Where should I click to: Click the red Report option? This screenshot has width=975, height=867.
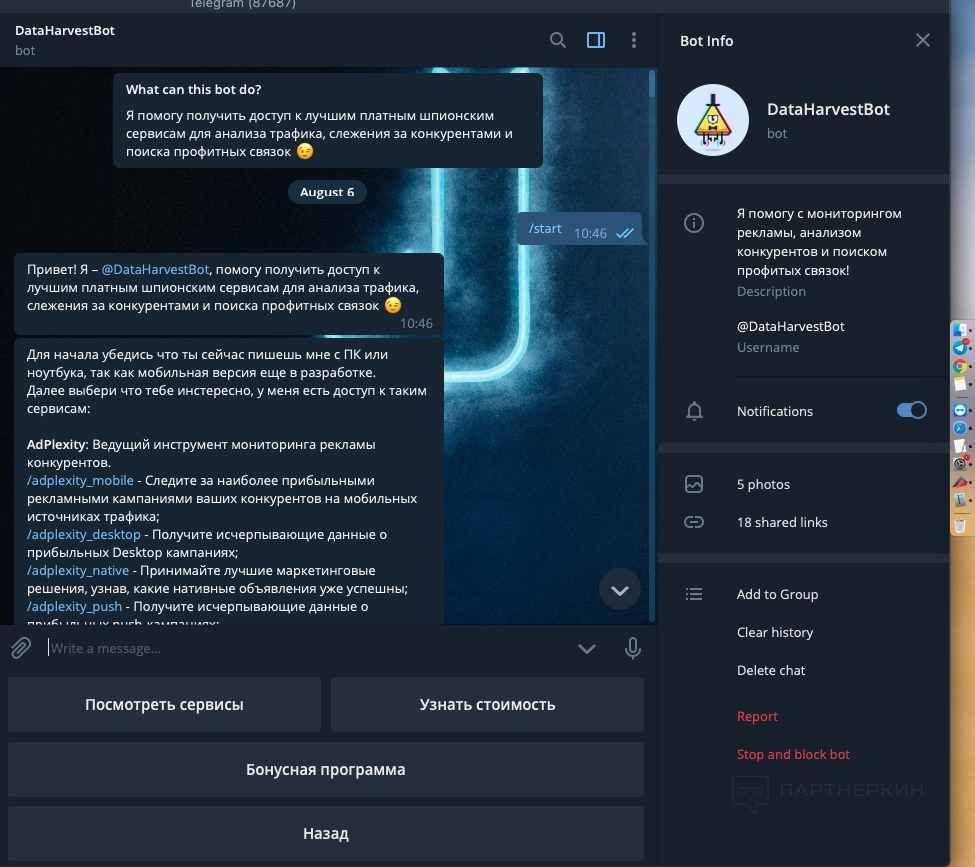tap(757, 716)
